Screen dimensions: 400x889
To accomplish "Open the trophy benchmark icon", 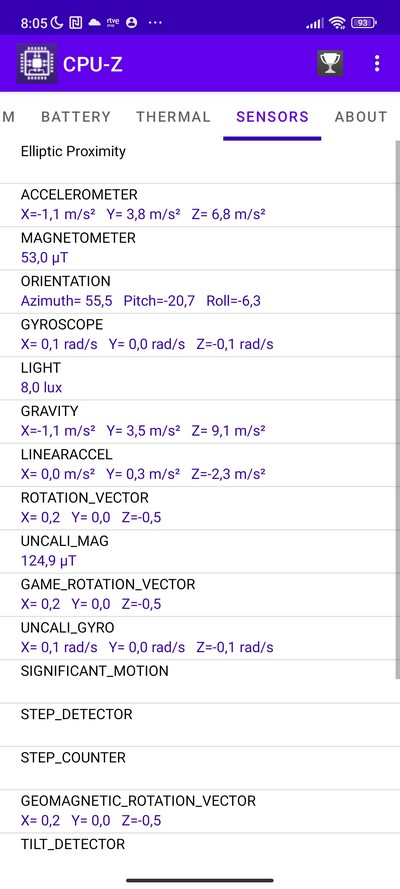I will [330, 64].
